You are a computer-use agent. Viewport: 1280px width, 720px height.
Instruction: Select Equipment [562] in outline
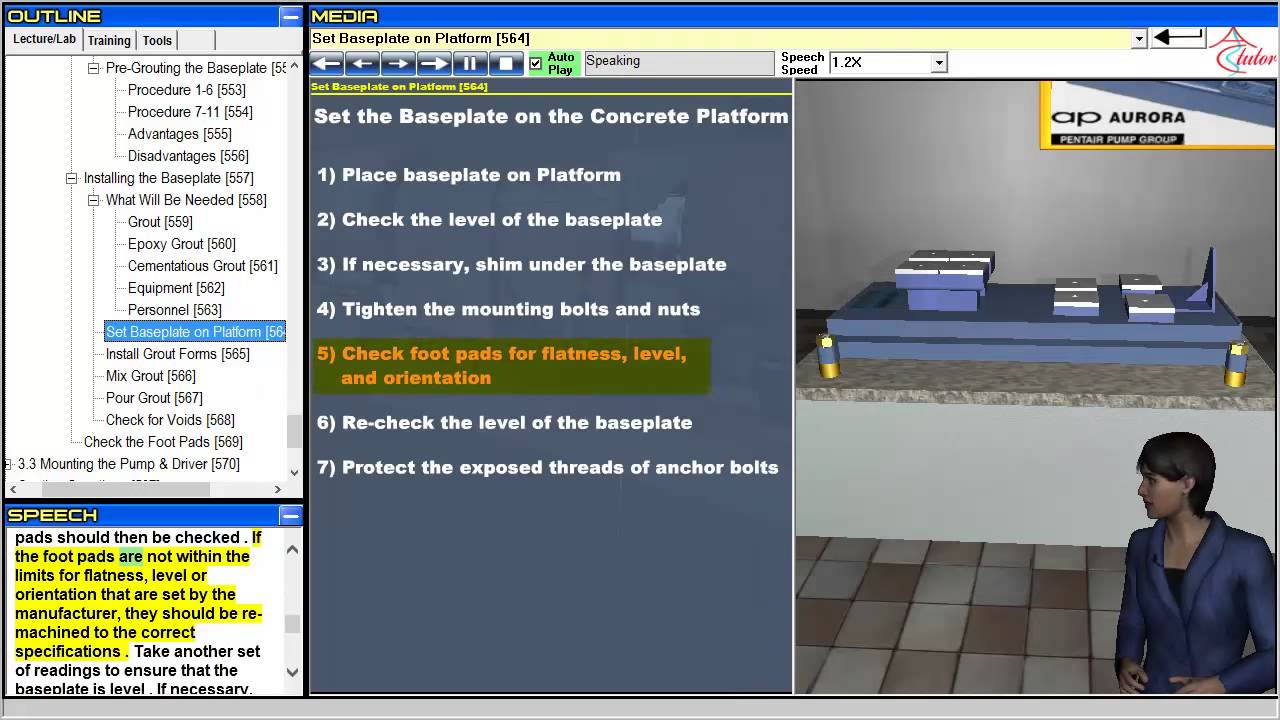pyautogui.click(x=175, y=288)
